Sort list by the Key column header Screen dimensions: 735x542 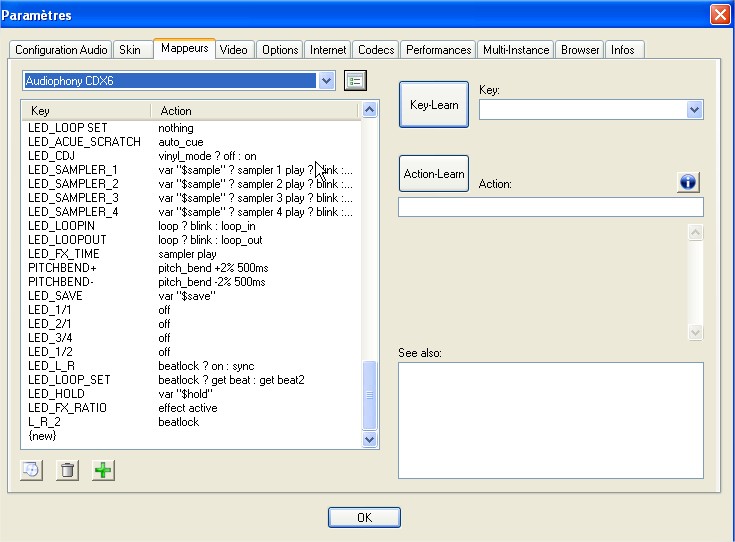point(85,110)
